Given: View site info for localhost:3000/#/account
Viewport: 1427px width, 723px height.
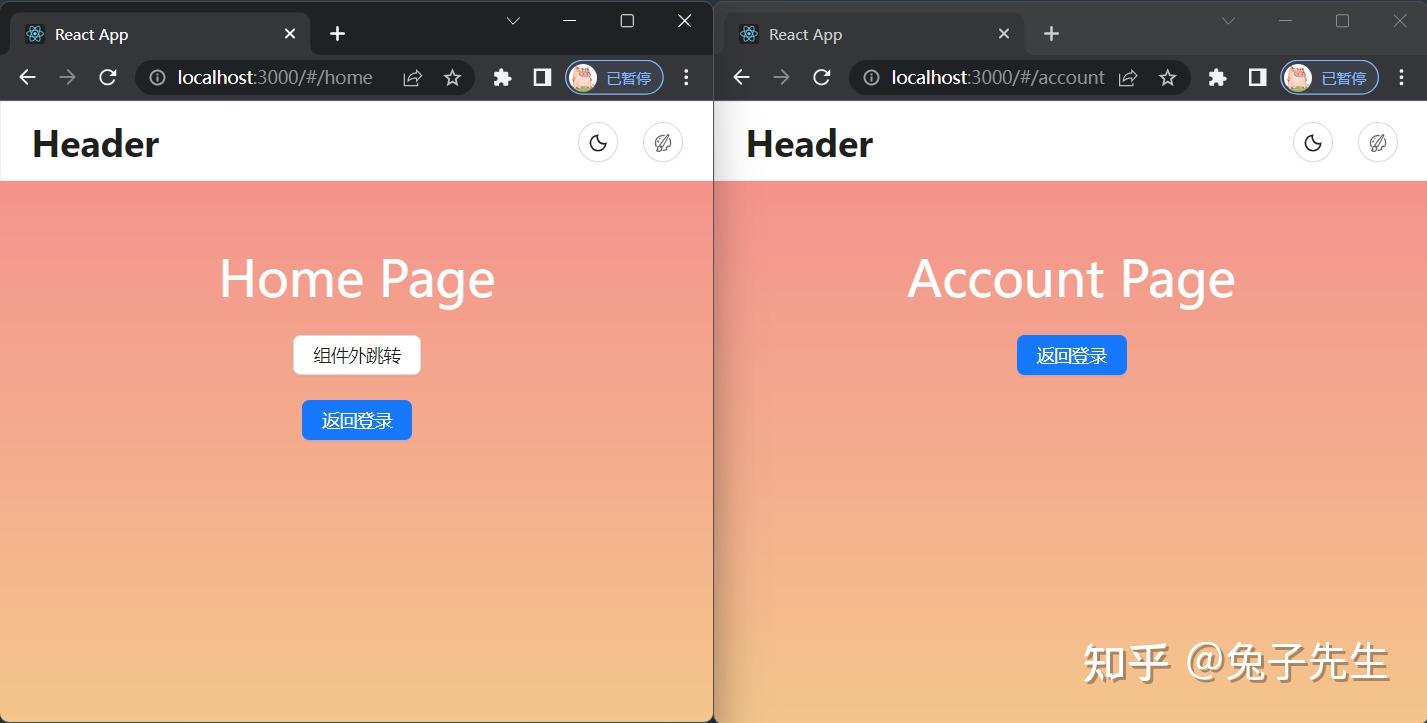Looking at the screenshot, I should [872, 77].
